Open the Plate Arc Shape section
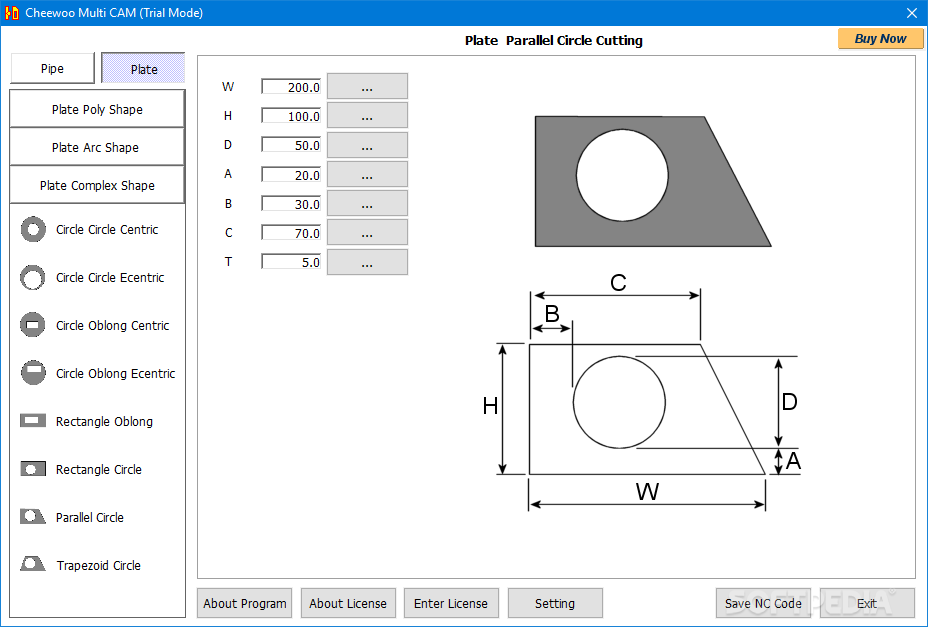This screenshot has height=629, width=928. (97, 147)
